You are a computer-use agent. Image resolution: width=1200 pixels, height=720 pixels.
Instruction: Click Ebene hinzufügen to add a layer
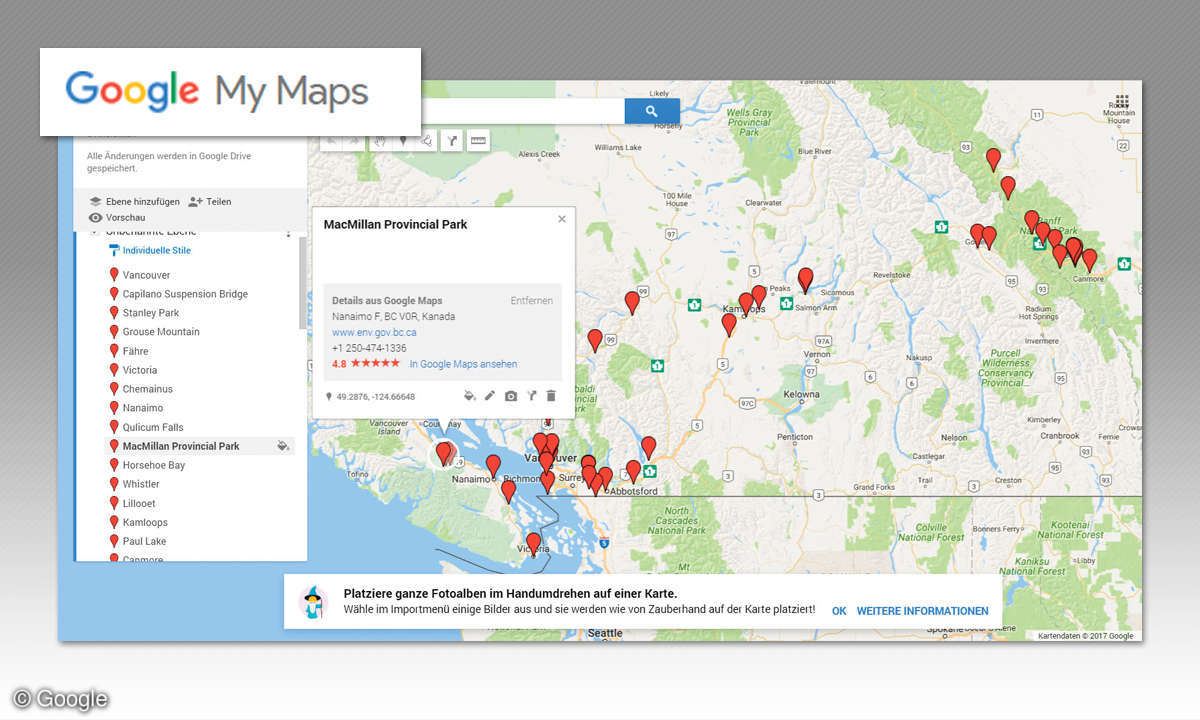(134, 201)
